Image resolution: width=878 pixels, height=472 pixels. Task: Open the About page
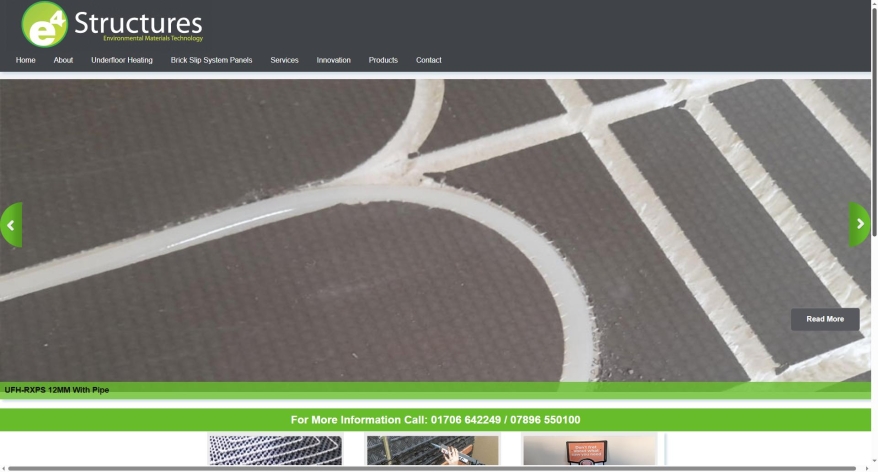tap(63, 60)
